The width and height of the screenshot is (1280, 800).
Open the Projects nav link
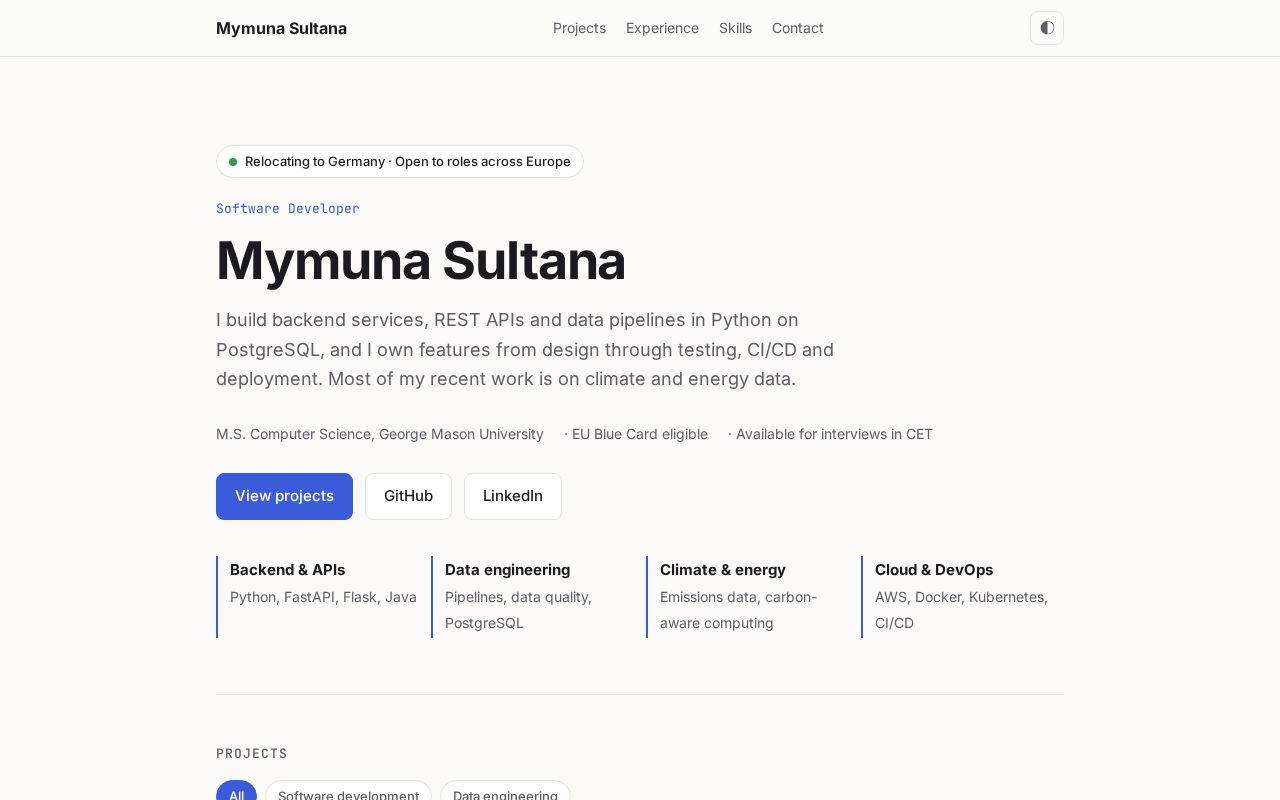coord(579,28)
